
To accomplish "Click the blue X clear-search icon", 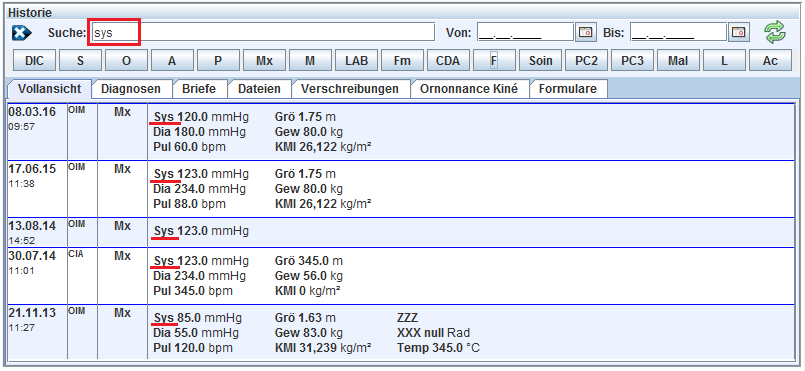I will tap(22, 33).
